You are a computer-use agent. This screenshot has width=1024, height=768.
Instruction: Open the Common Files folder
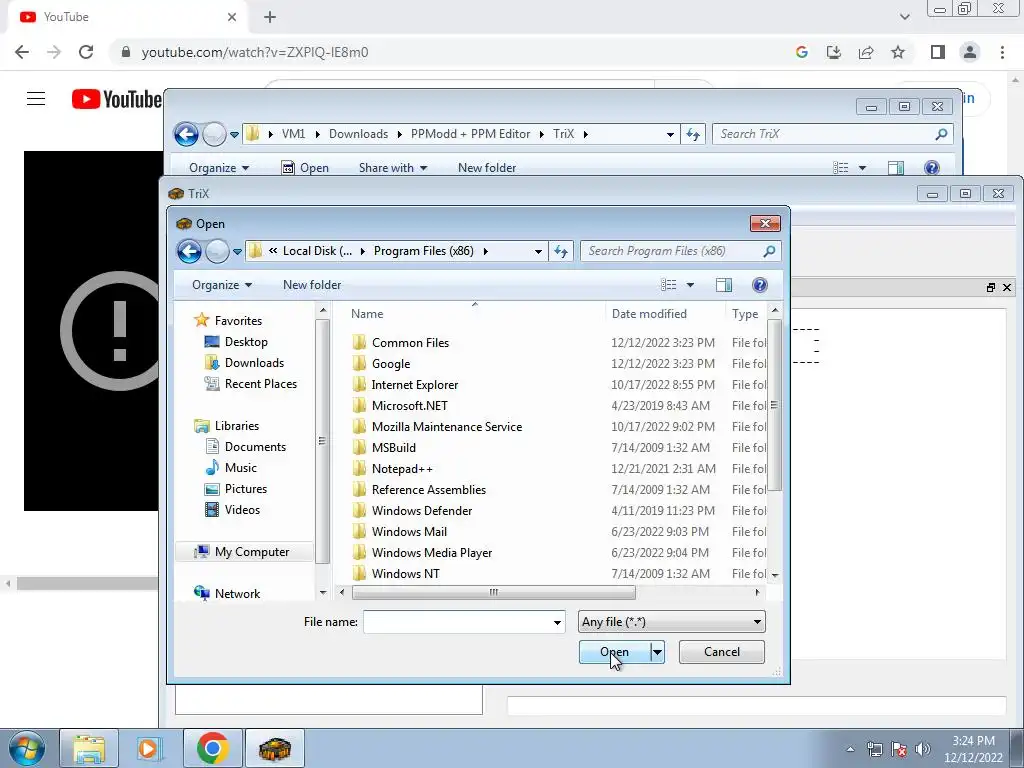pyautogui.click(x=410, y=343)
